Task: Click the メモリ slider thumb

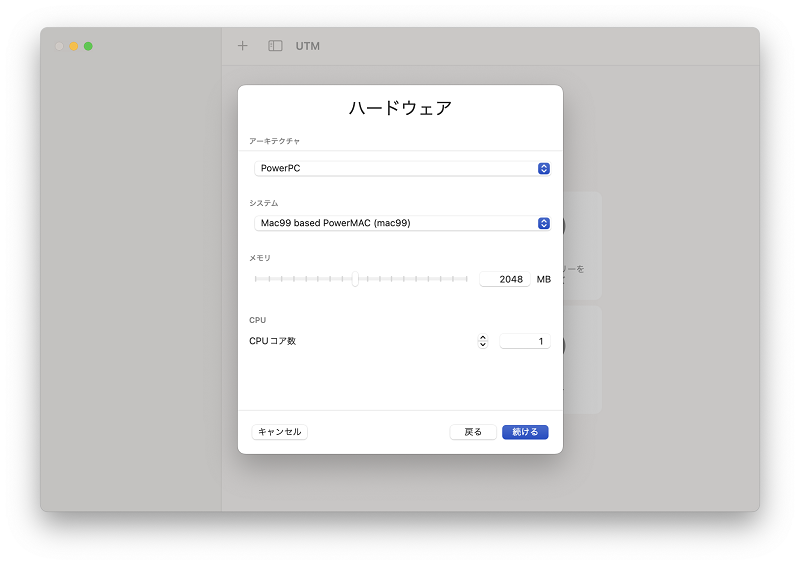Action: (x=355, y=279)
